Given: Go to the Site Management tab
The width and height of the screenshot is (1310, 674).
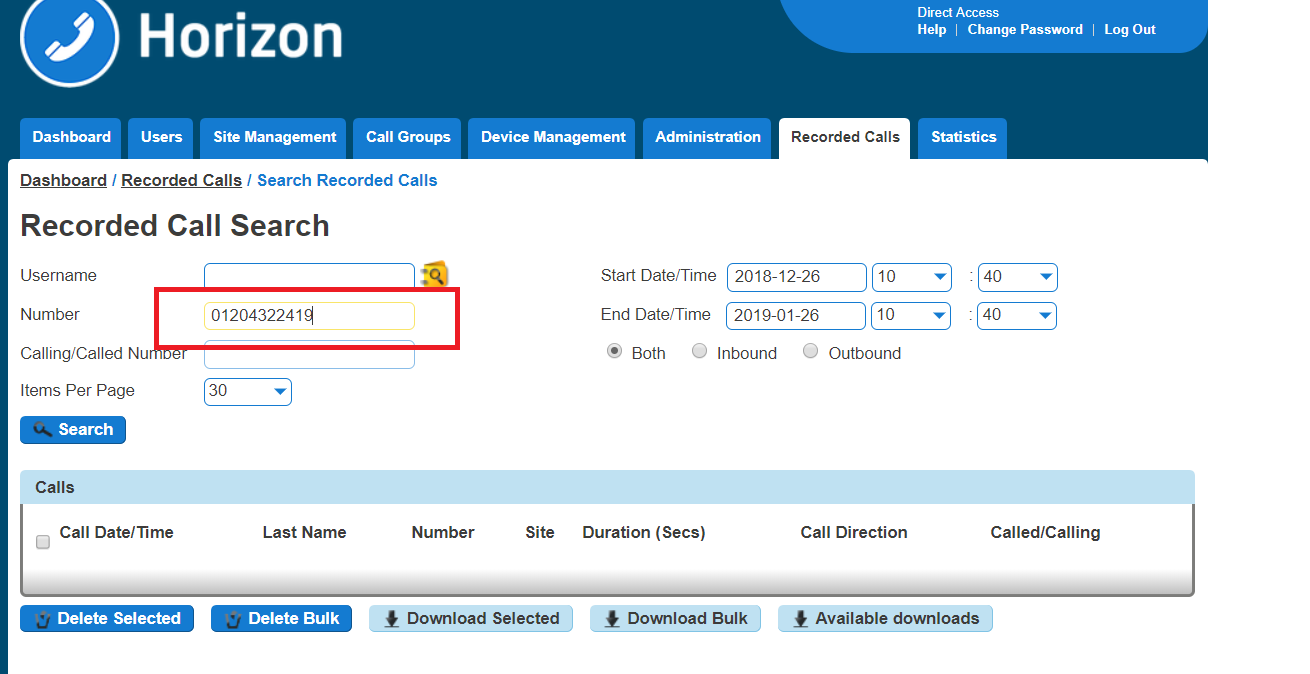Looking at the screenshot, I should point(275,138).
